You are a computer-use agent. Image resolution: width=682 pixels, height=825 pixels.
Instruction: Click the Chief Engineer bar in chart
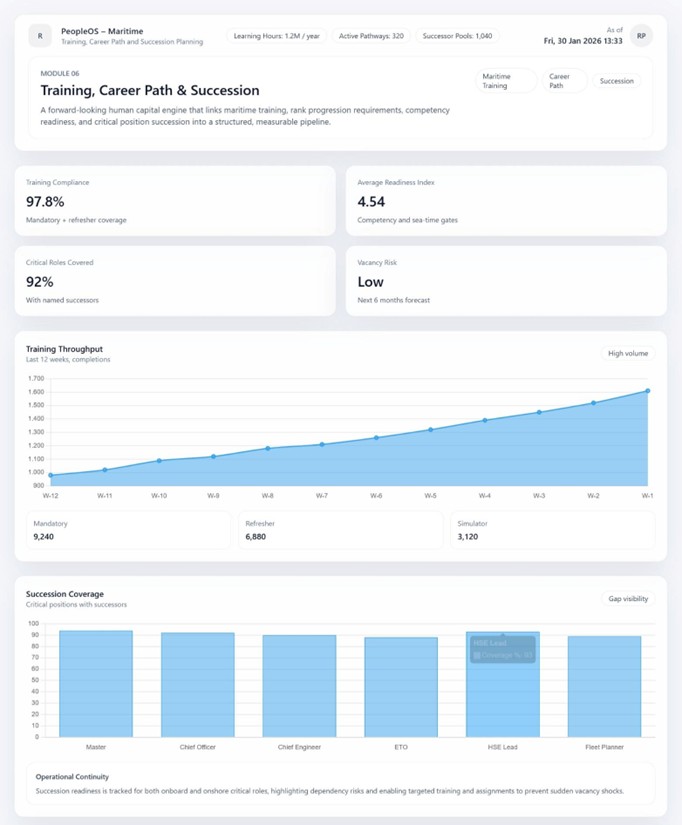coord(300,686)
